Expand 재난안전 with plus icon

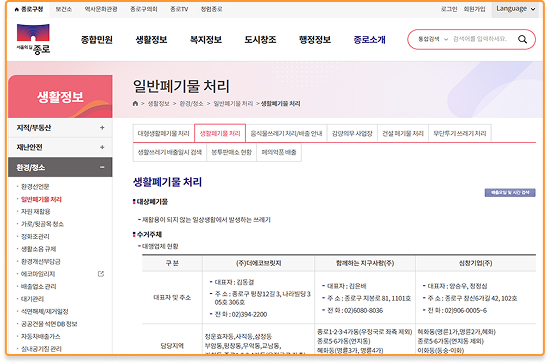pos(102,147)
